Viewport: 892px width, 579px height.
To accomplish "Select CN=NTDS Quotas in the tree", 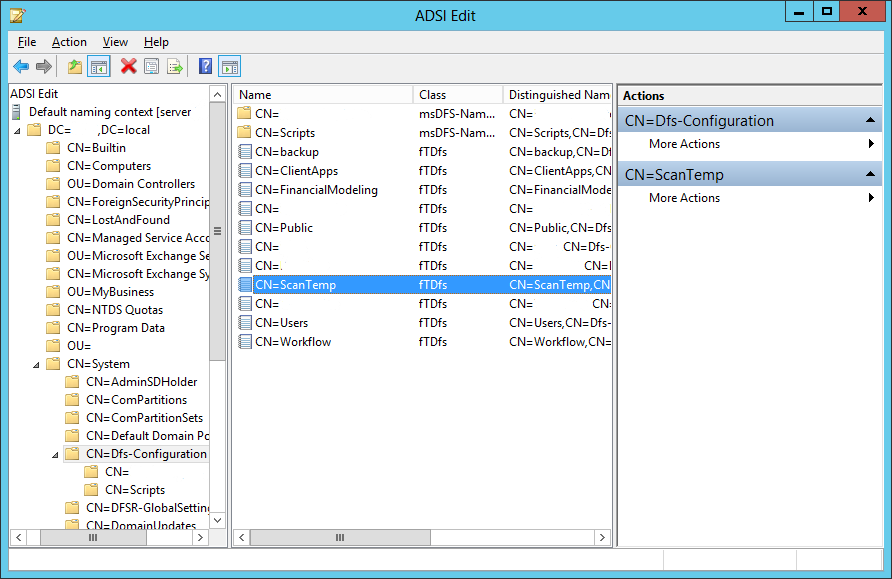I will point(115,310).
